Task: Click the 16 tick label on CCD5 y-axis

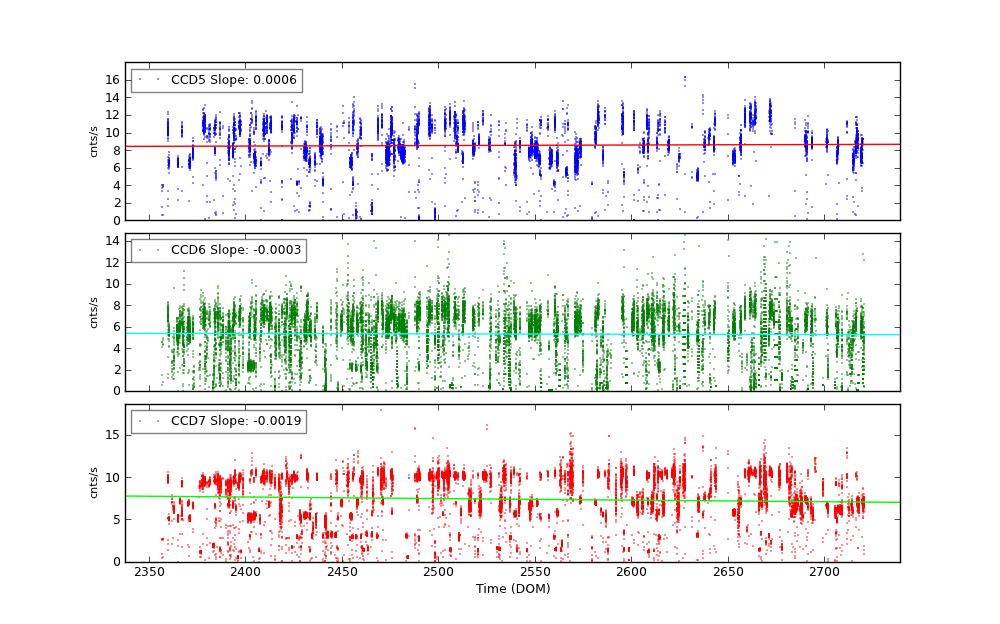Action: [x=114, y=80]
